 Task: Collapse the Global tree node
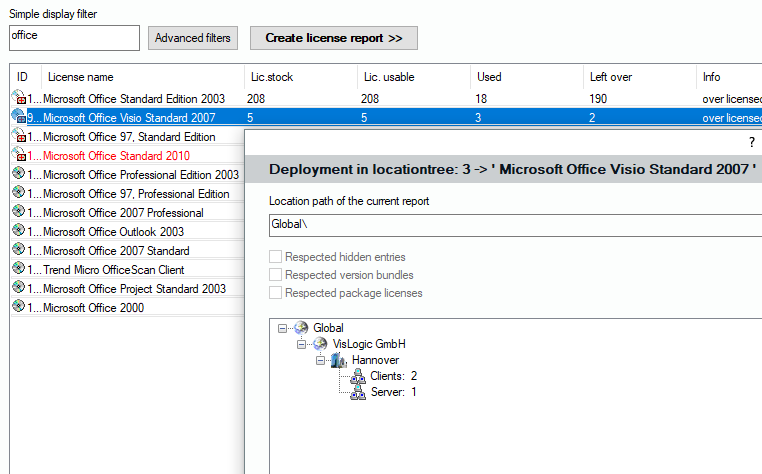[x=284, y=328]
